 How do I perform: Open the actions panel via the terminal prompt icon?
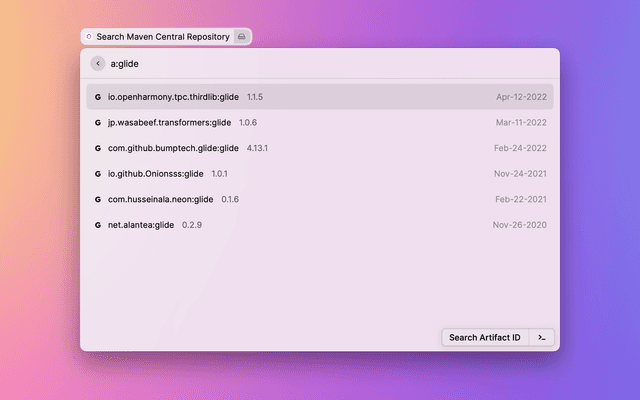coord(541,337)
